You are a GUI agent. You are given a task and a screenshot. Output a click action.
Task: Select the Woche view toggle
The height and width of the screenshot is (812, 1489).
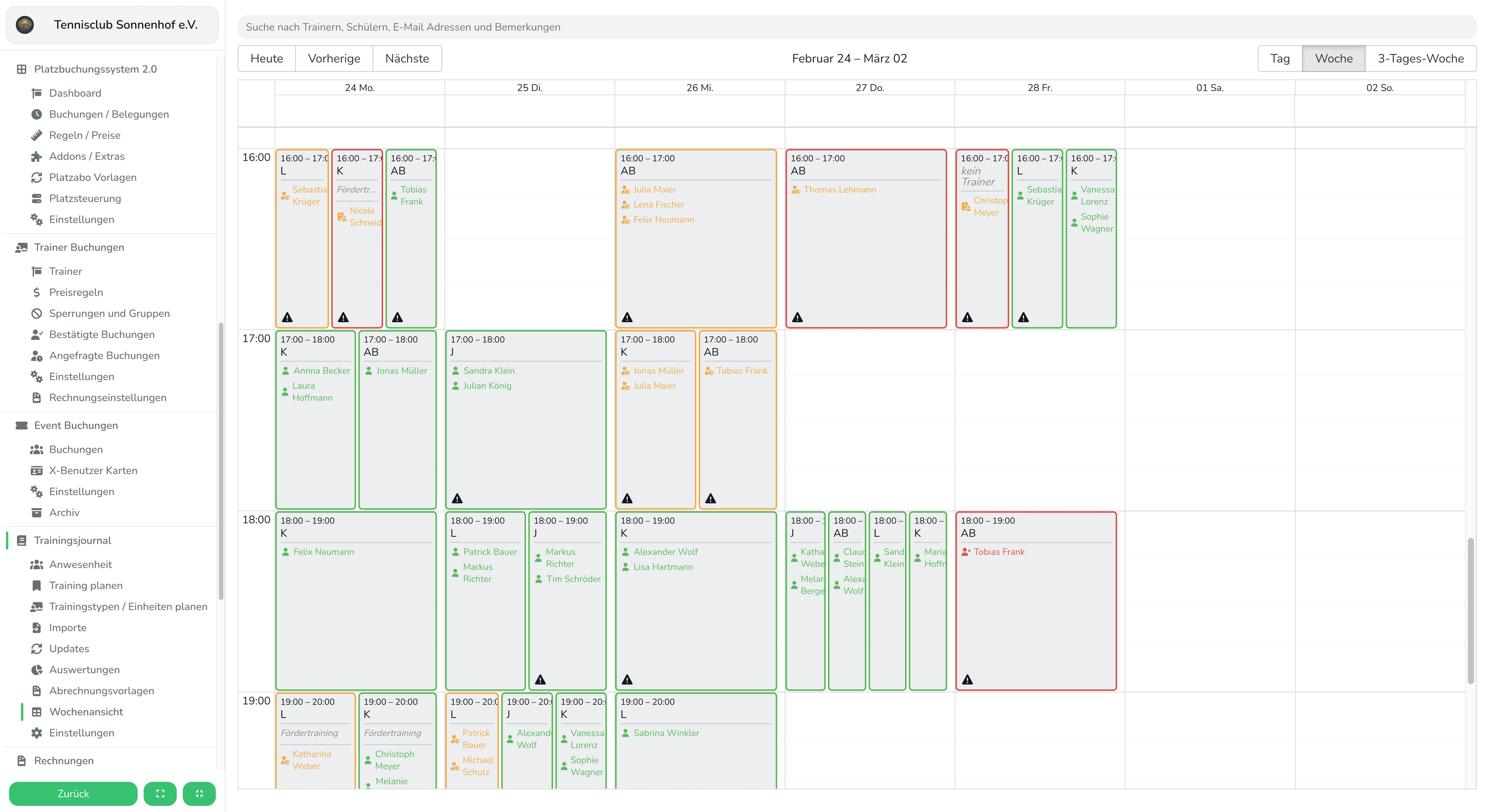[1333, 59]
